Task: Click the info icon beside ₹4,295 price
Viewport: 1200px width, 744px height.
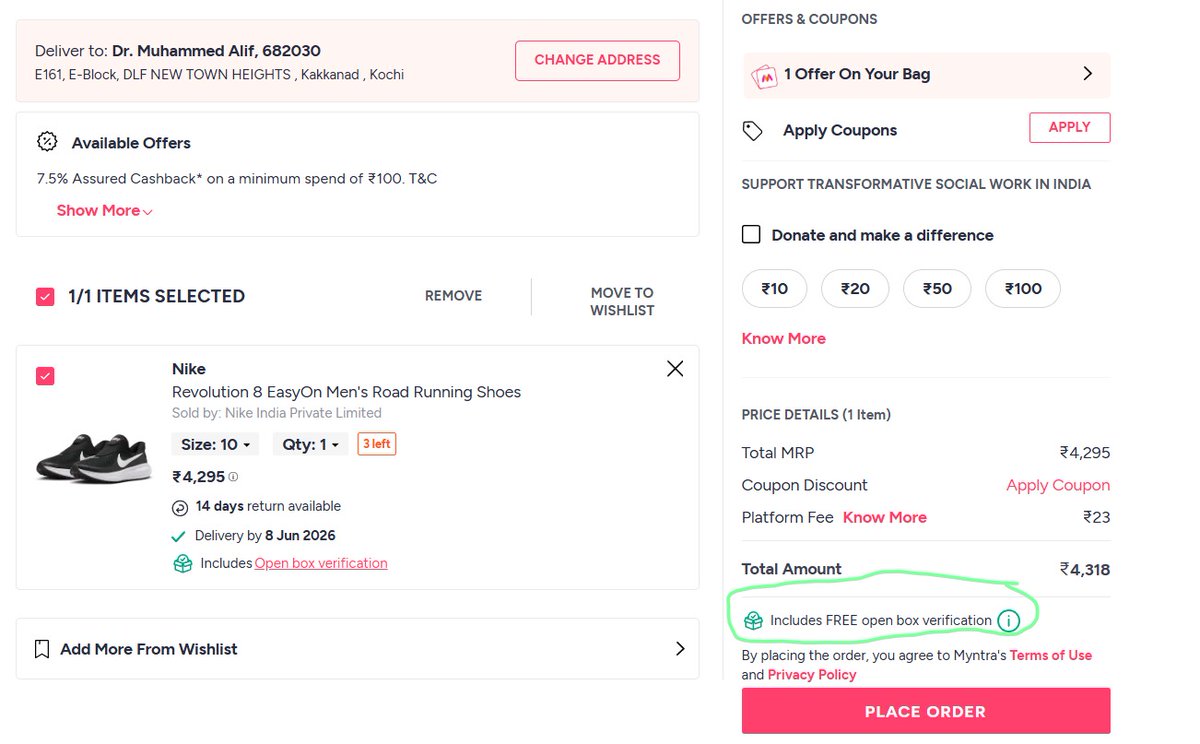Action: tap(233, 477)
